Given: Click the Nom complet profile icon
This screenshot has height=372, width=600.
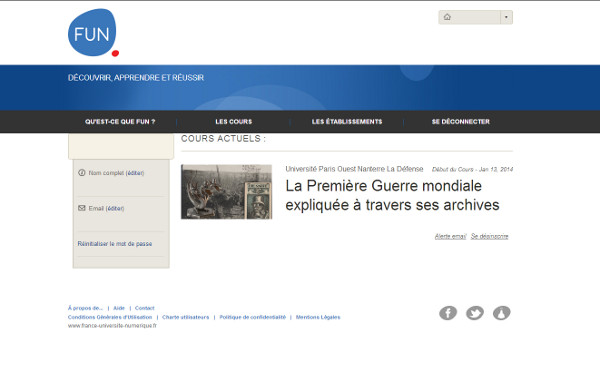Looking at the screenshot, I should (x=82, y=173).
